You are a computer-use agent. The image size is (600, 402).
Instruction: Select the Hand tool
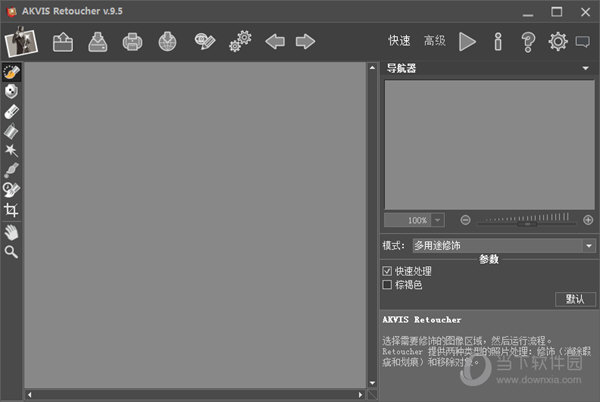pyautogui.click(x=11, y=232)
